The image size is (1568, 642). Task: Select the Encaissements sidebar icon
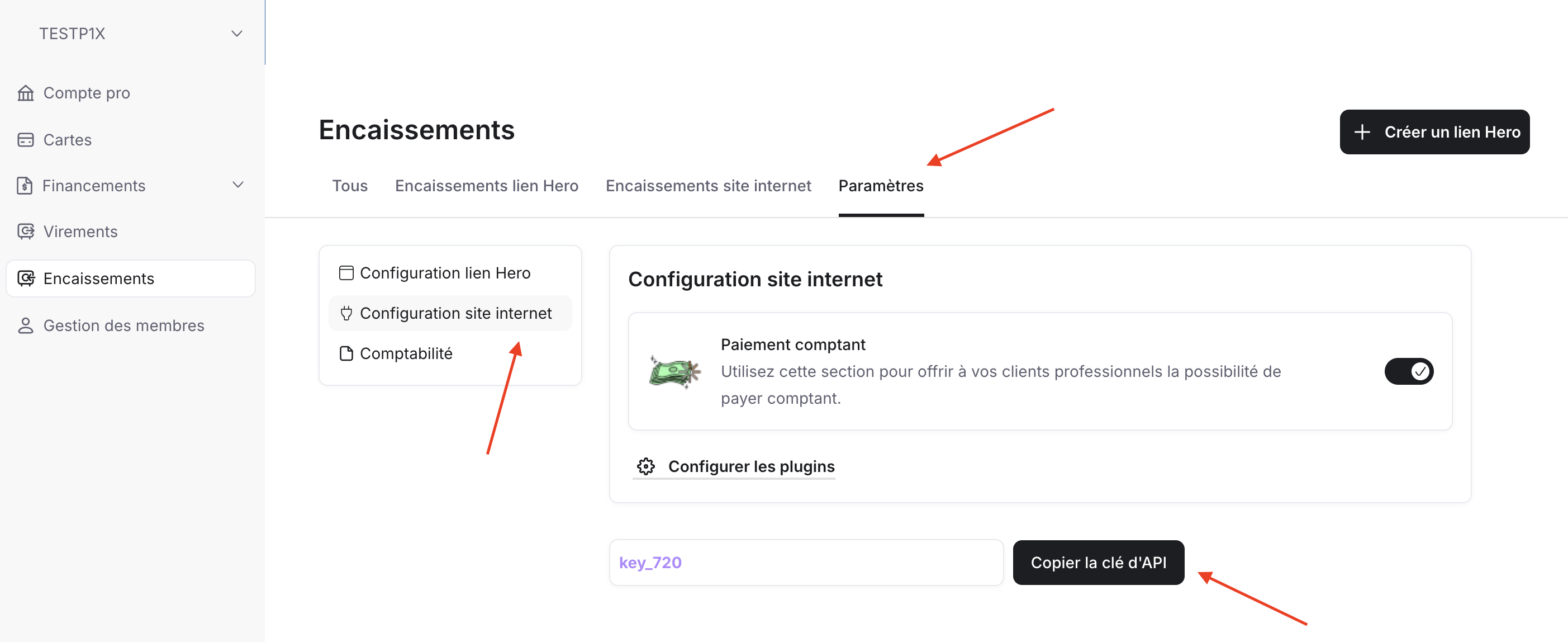pos(26,278)
